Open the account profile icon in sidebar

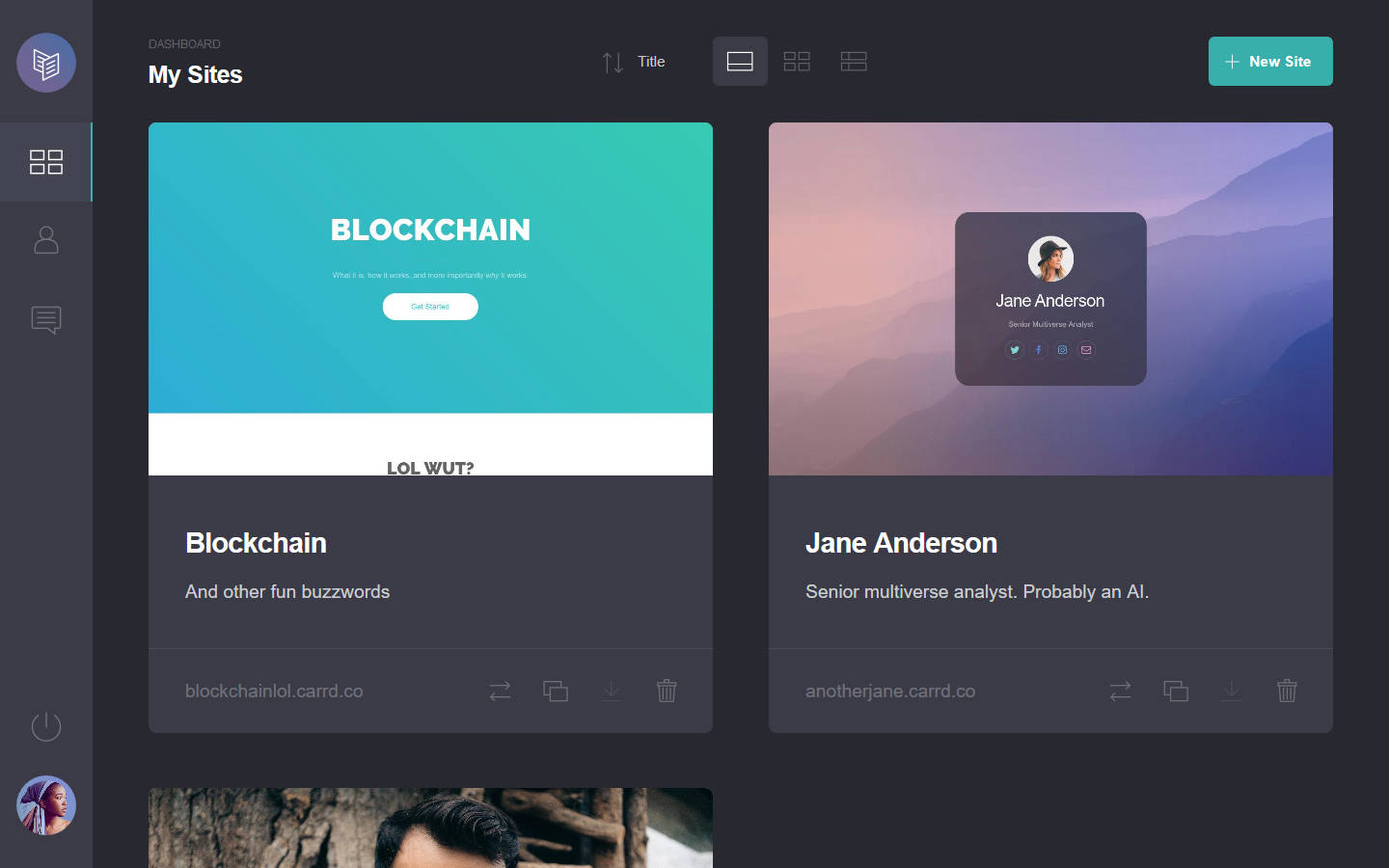pyautogui.click(x=46, y=240)
